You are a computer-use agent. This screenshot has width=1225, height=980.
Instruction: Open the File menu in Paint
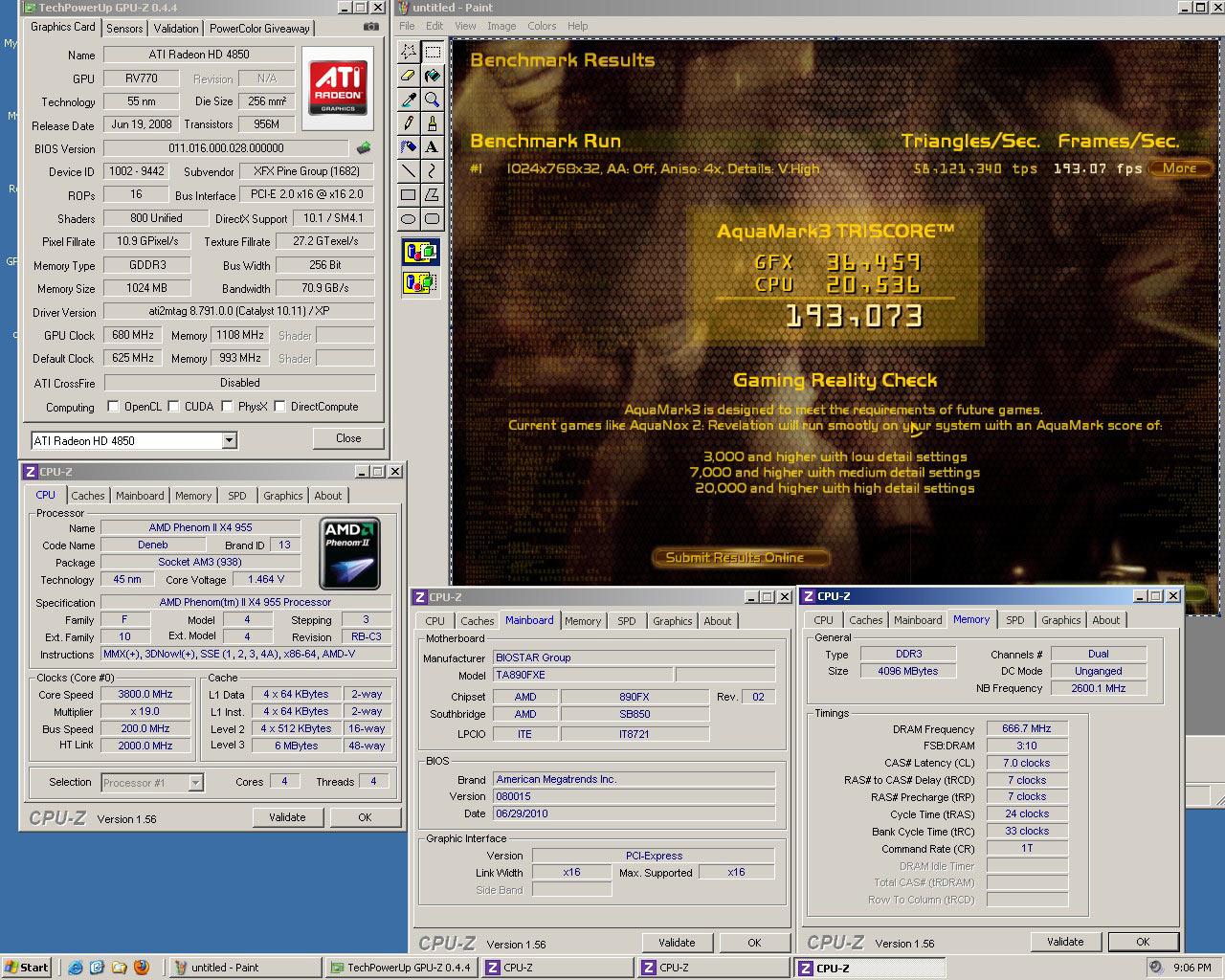407,26
